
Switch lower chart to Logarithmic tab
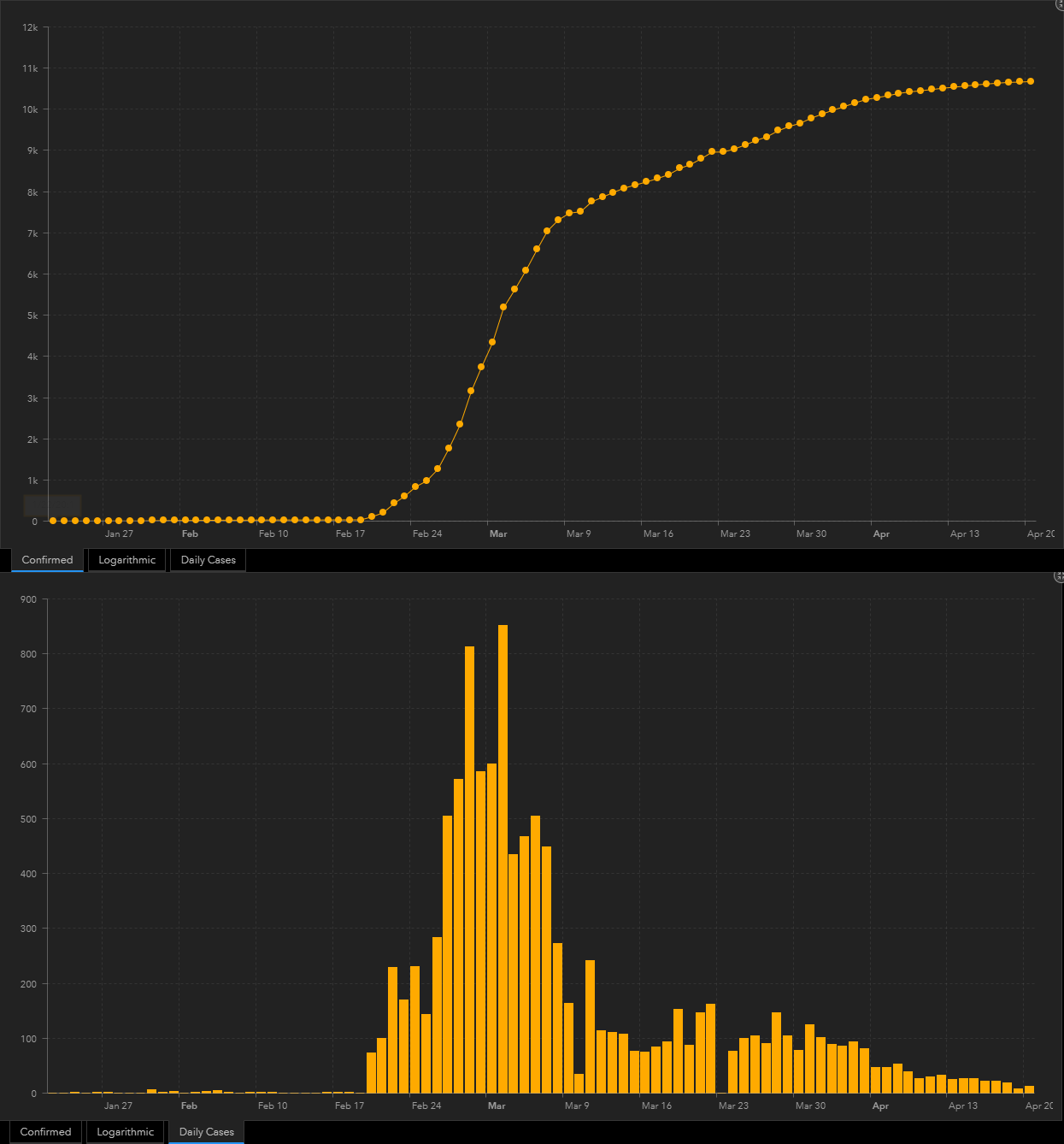click(125, 1132)
